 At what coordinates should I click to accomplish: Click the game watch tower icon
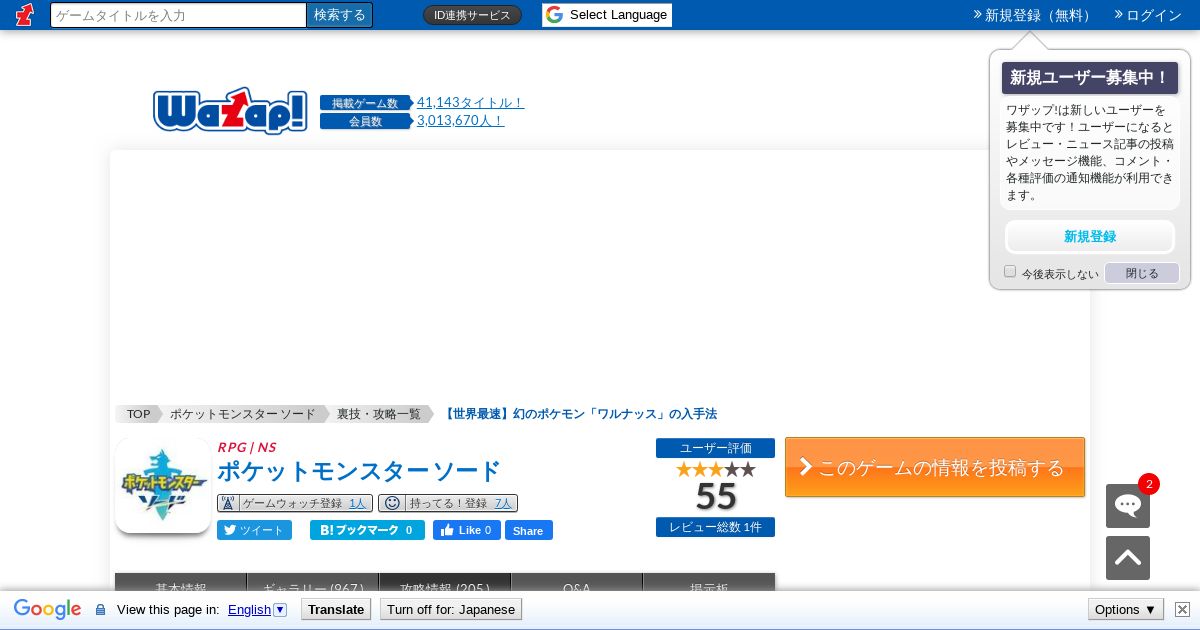click(x=227, y=503)
